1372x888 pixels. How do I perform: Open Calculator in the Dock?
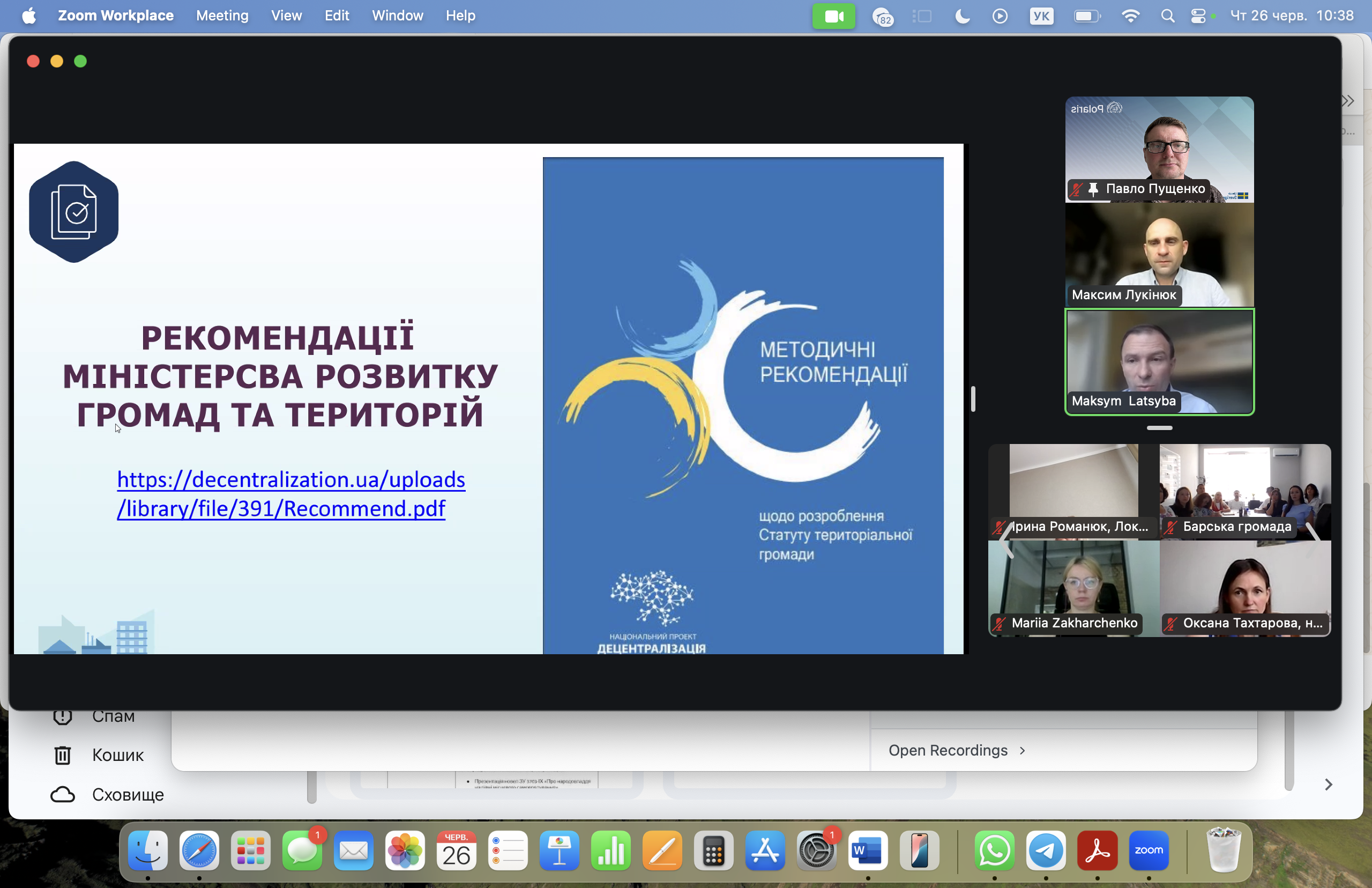point(713,850)
